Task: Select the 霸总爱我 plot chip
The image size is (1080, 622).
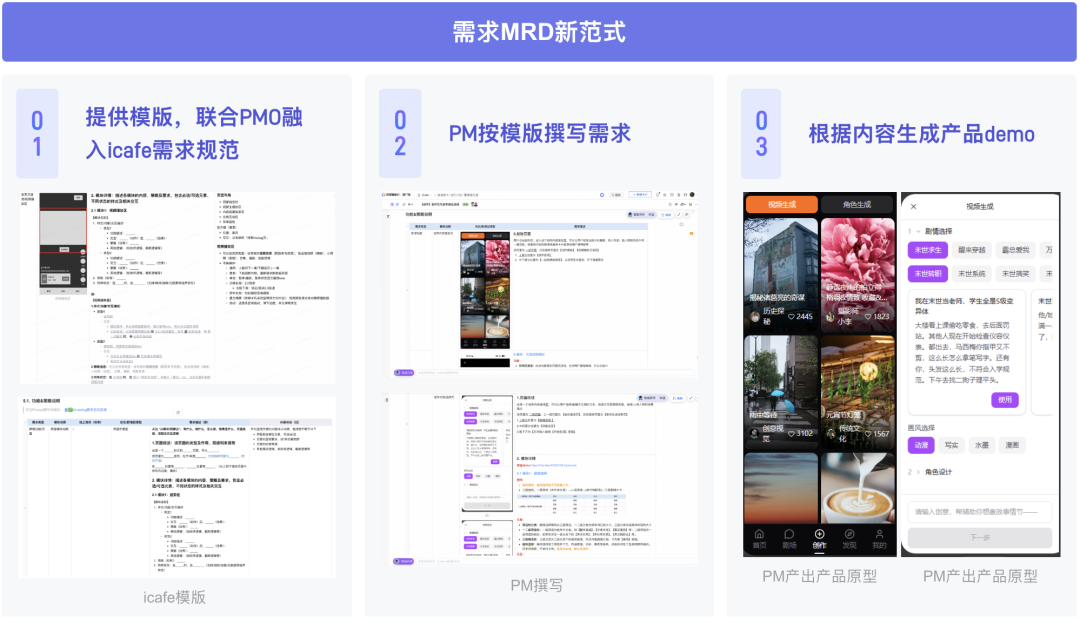Action: pyautogui.click(x=1015, y=250)
